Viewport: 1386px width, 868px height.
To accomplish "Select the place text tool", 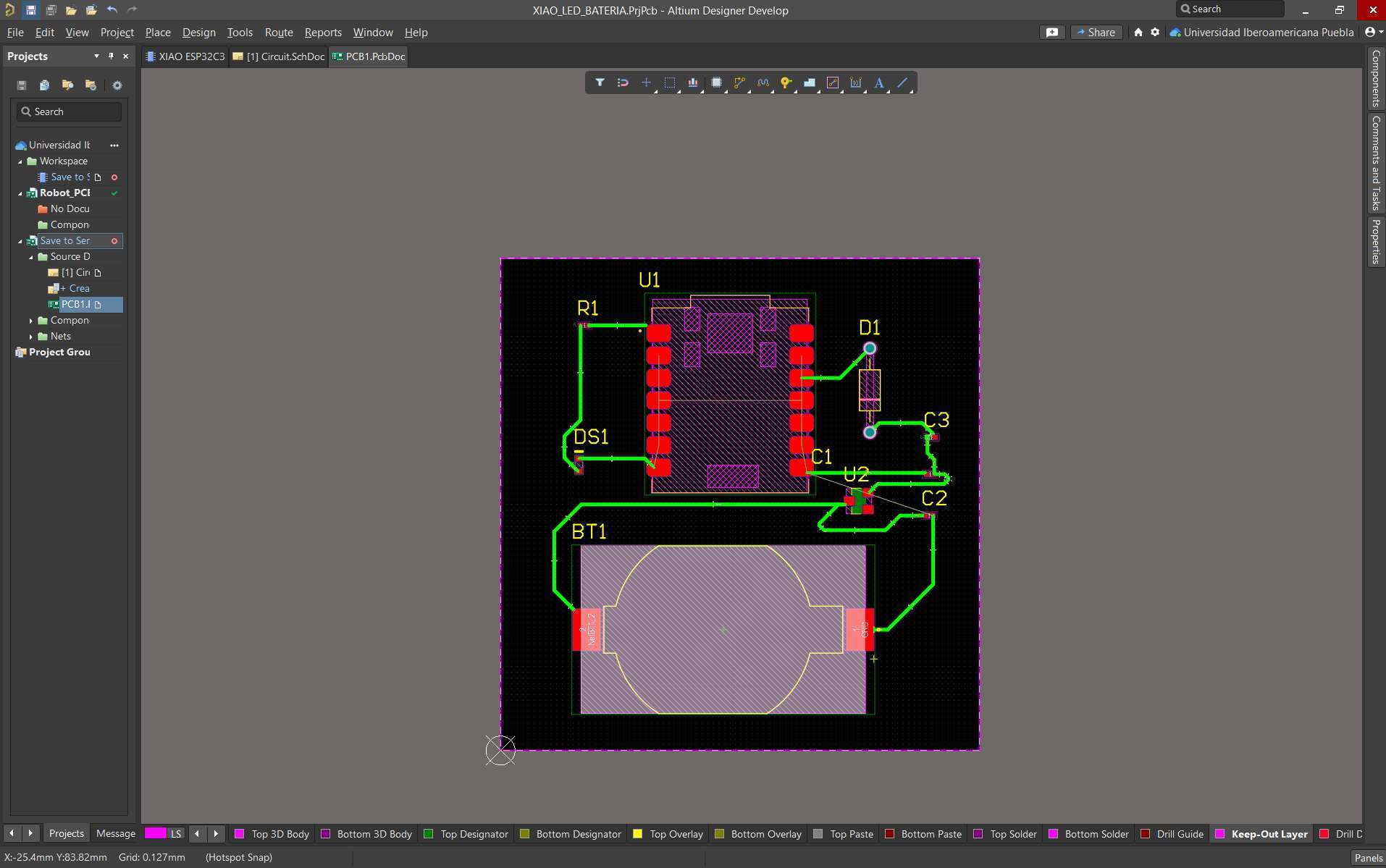I will pos(878,83).
